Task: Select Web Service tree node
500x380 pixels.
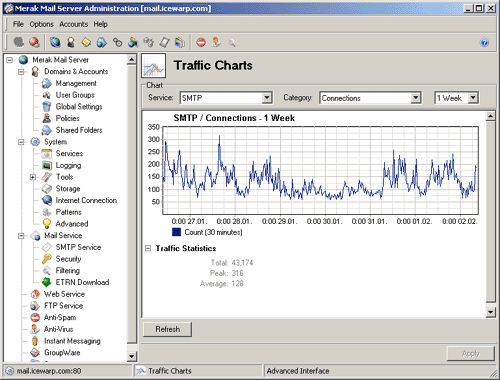Action: (x=64, y=294)
